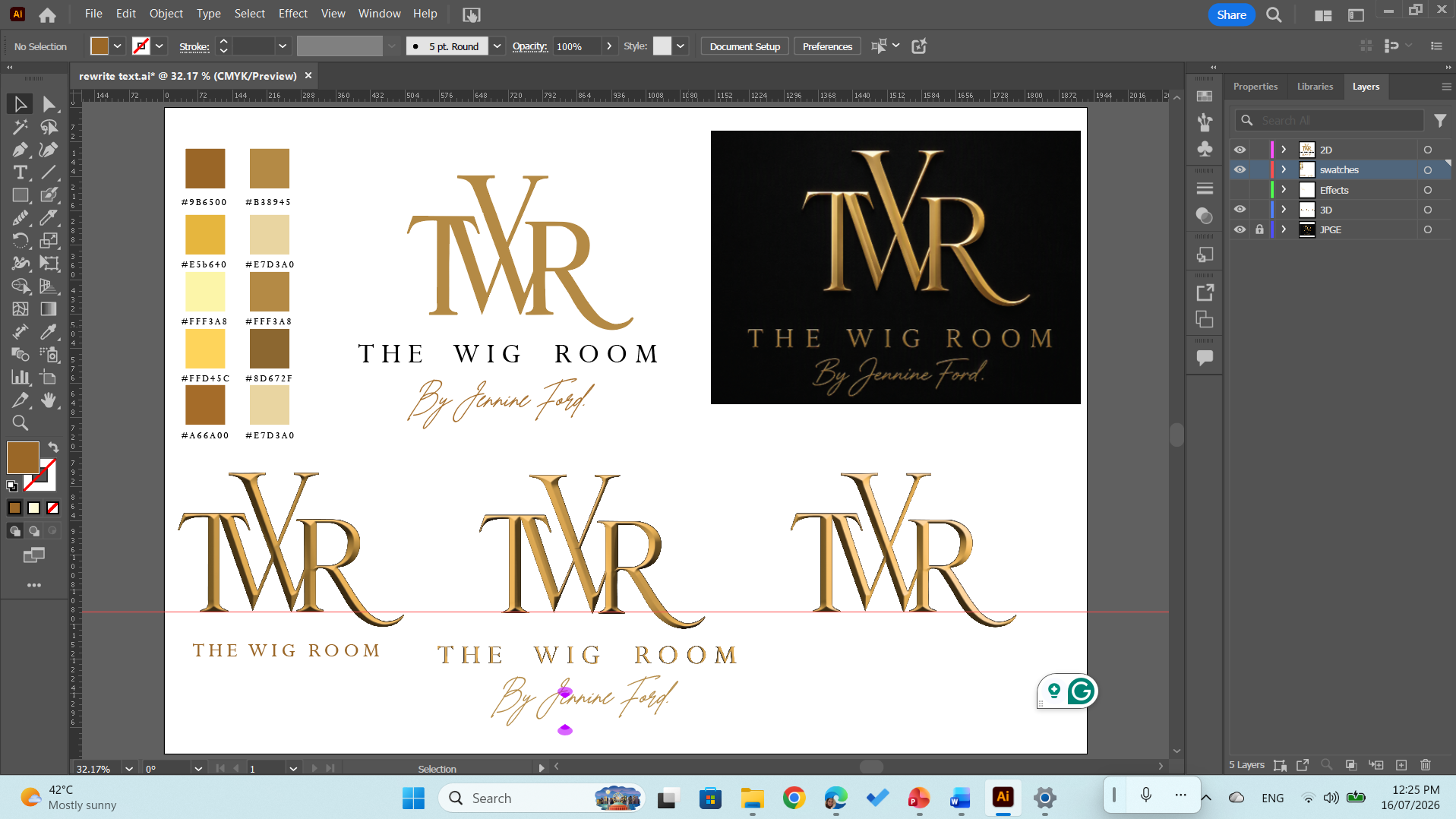Switch to the Properties tab

click(x=1255, y=87)
